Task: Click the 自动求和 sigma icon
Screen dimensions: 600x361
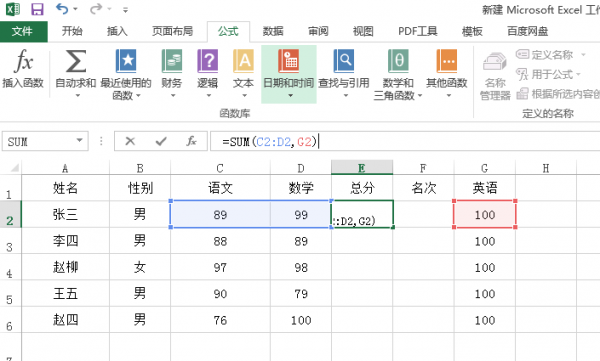Action: (x=76, y=61)
